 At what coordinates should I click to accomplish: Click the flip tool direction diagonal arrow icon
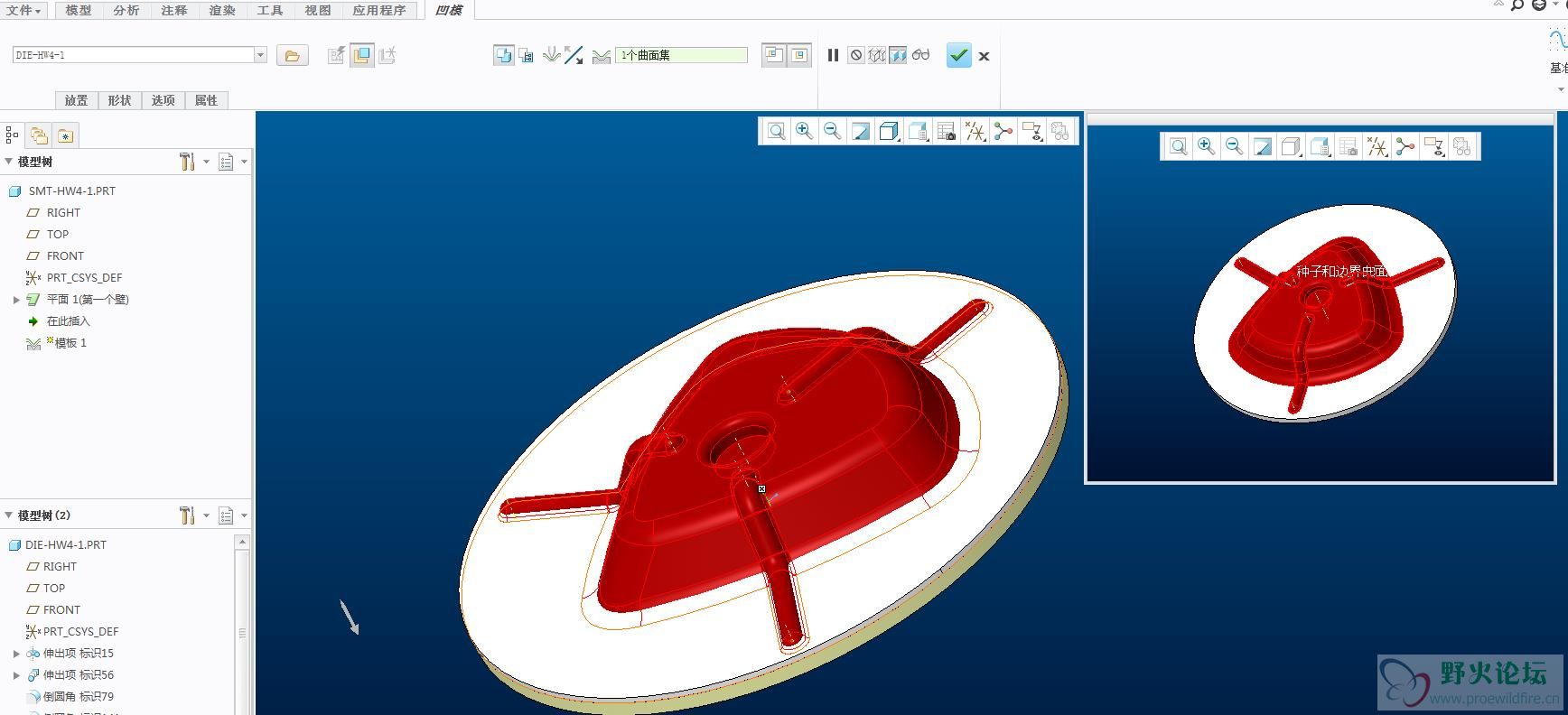[x=574, y=56]
